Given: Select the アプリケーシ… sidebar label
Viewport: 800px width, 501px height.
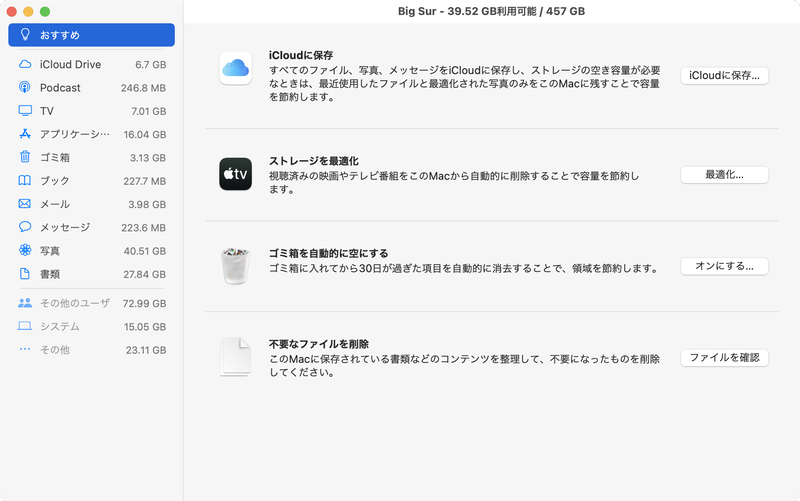Looking at the screenshot, I should [x=74, y=134].
